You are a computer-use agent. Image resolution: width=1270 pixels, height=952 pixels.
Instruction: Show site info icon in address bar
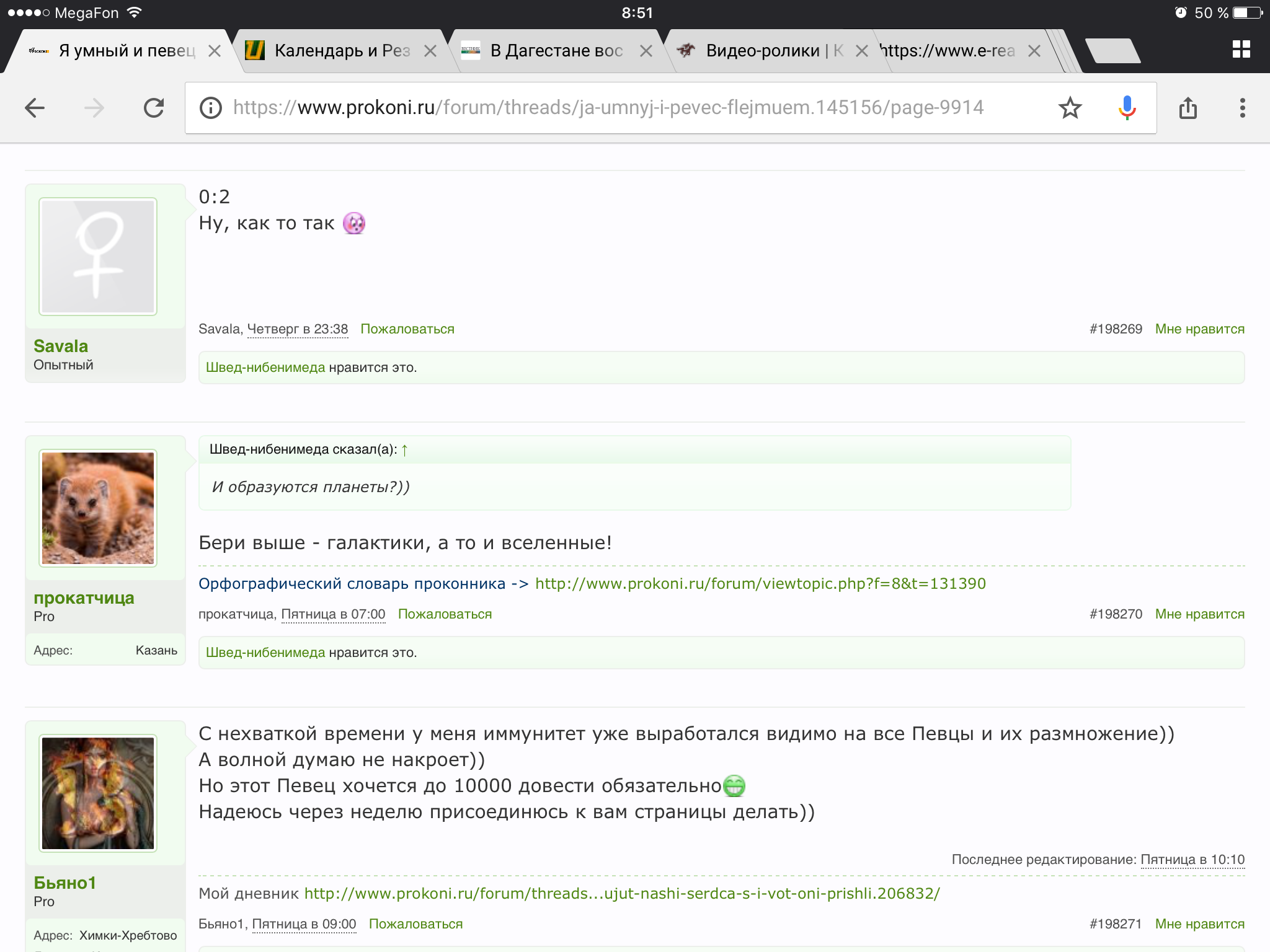(x=211, y=108)
